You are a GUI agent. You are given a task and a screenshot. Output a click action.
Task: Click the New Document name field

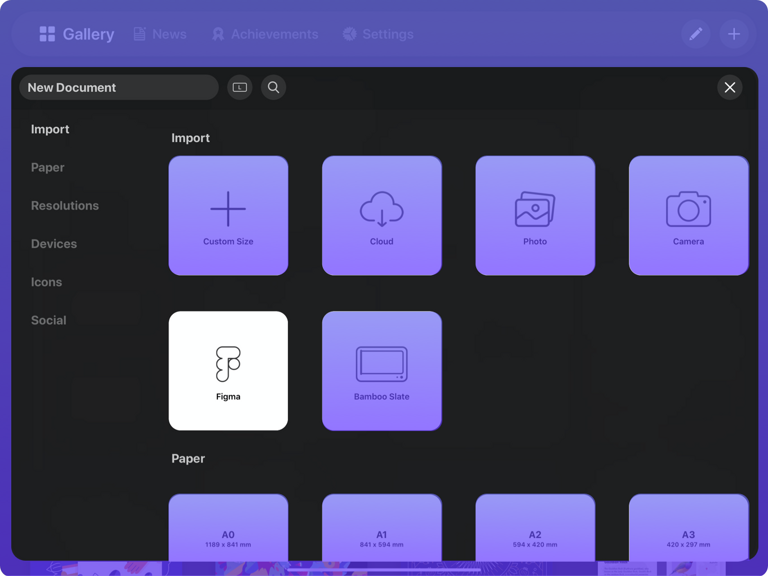(119, 87)
